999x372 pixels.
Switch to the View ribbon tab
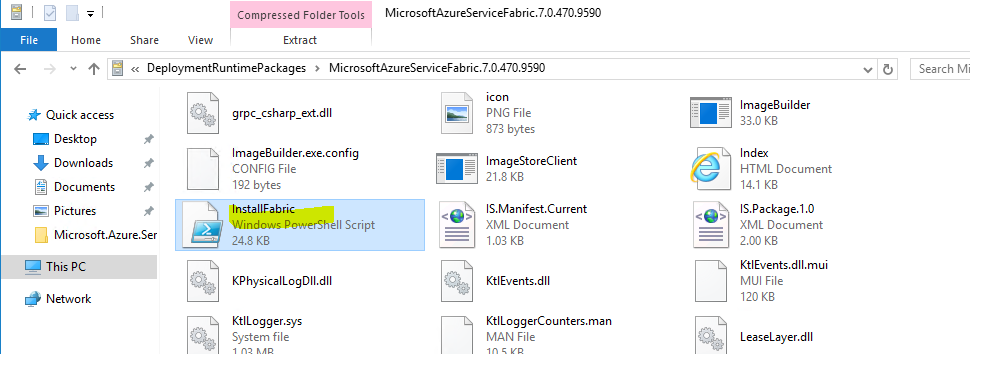click(200, 39)
